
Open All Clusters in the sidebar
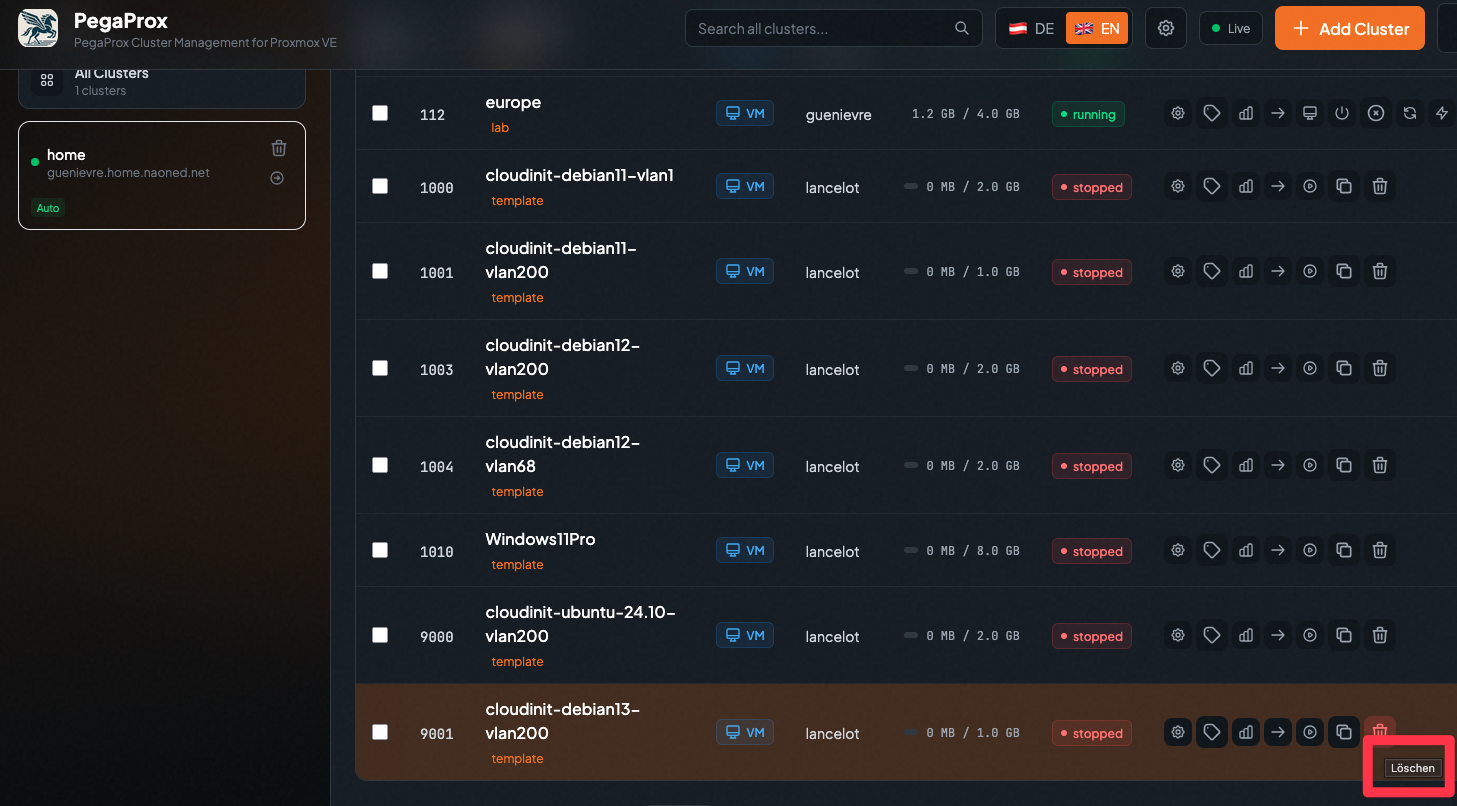162,81
